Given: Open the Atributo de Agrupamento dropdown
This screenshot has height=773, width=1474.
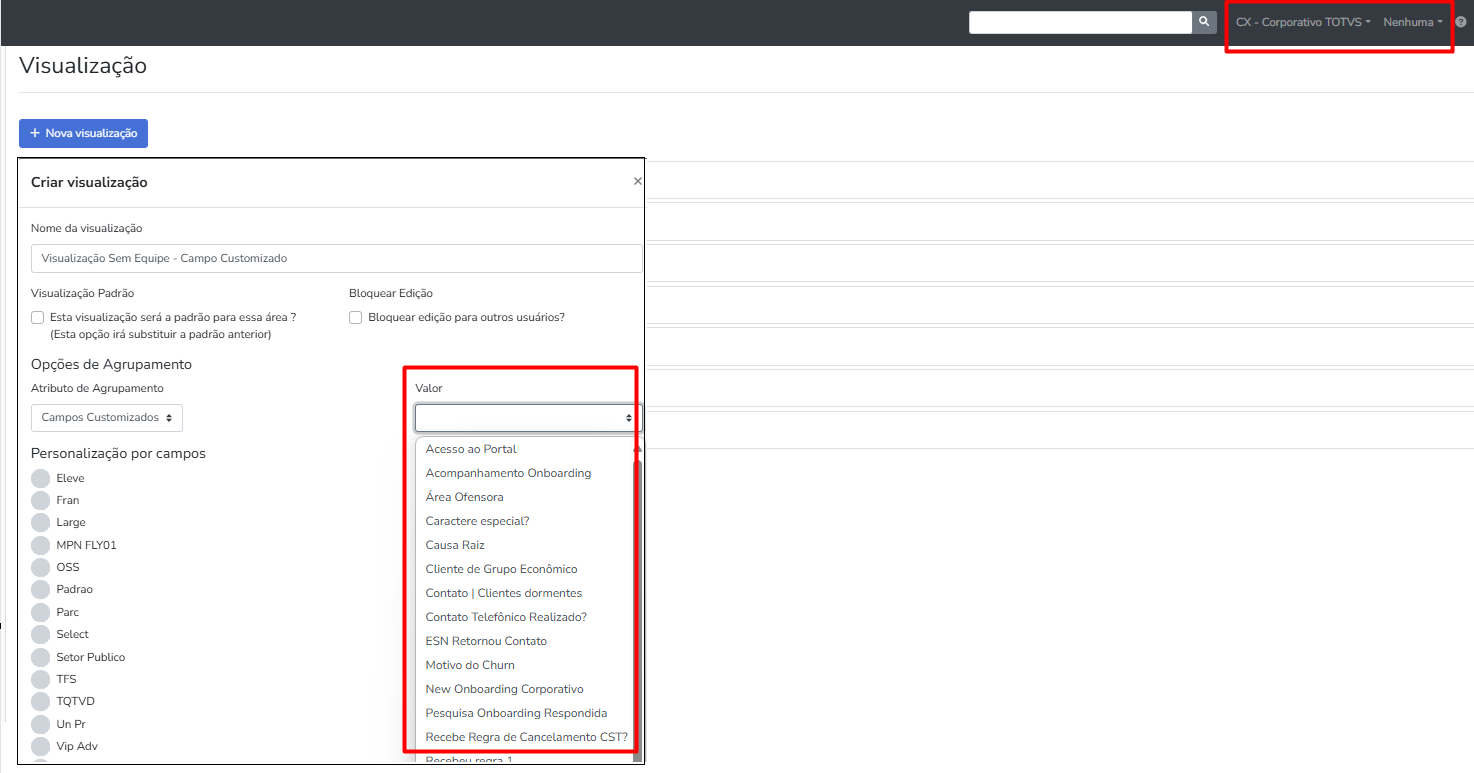Looking at the screenshot, I should point(107,418).
